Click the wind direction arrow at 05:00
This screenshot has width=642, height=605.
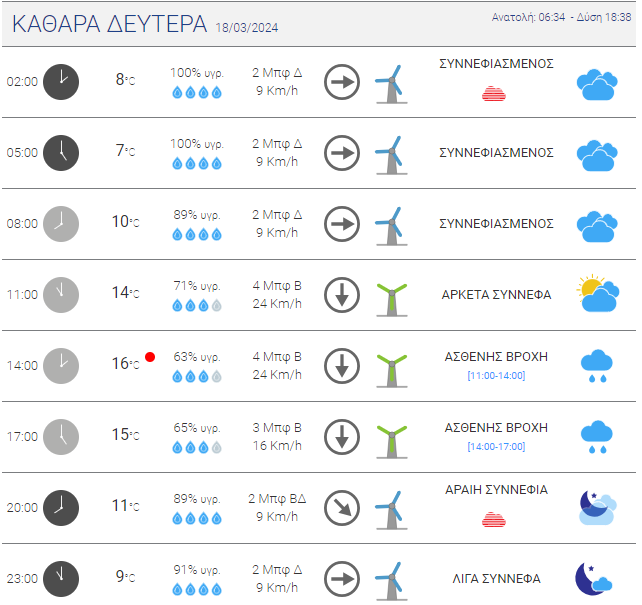(342, 153)
